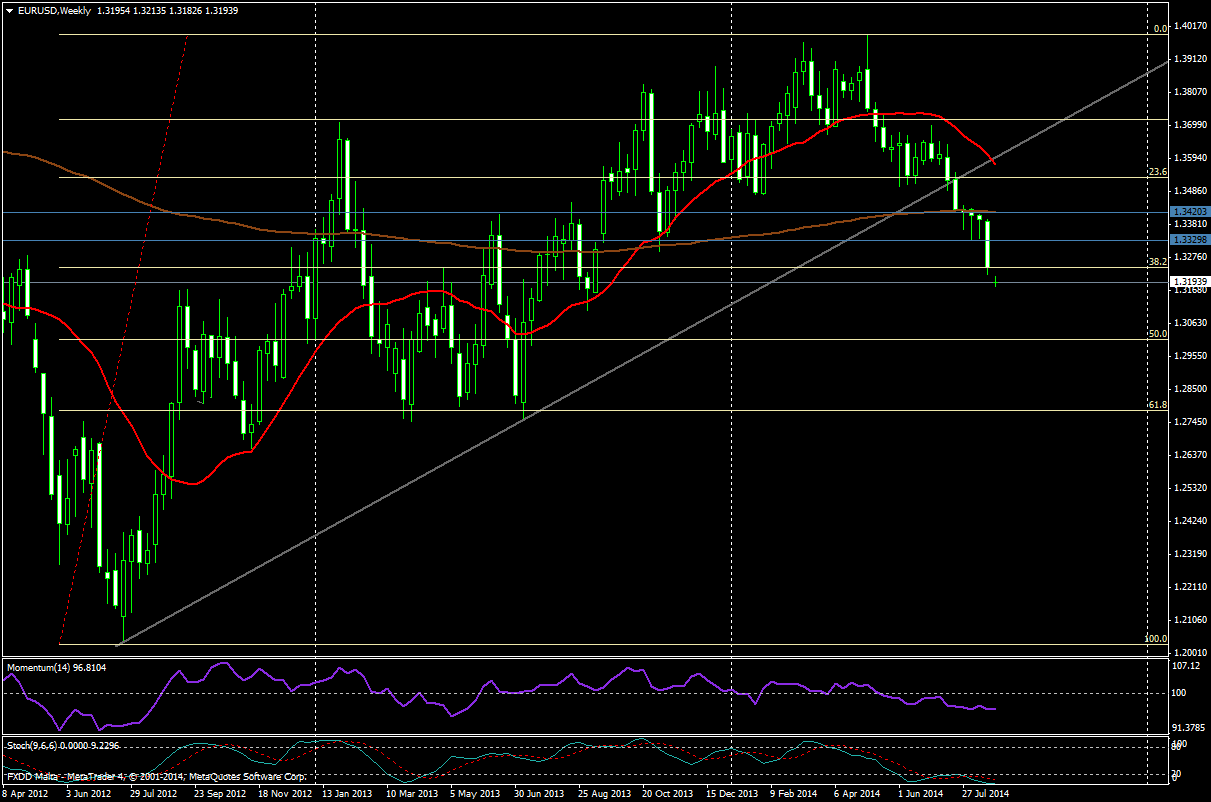The height and width of the screenshot is (802, 1211).
Task: Select the 61.8 Fibonacci retracement label
Action: coord(1158,405)
